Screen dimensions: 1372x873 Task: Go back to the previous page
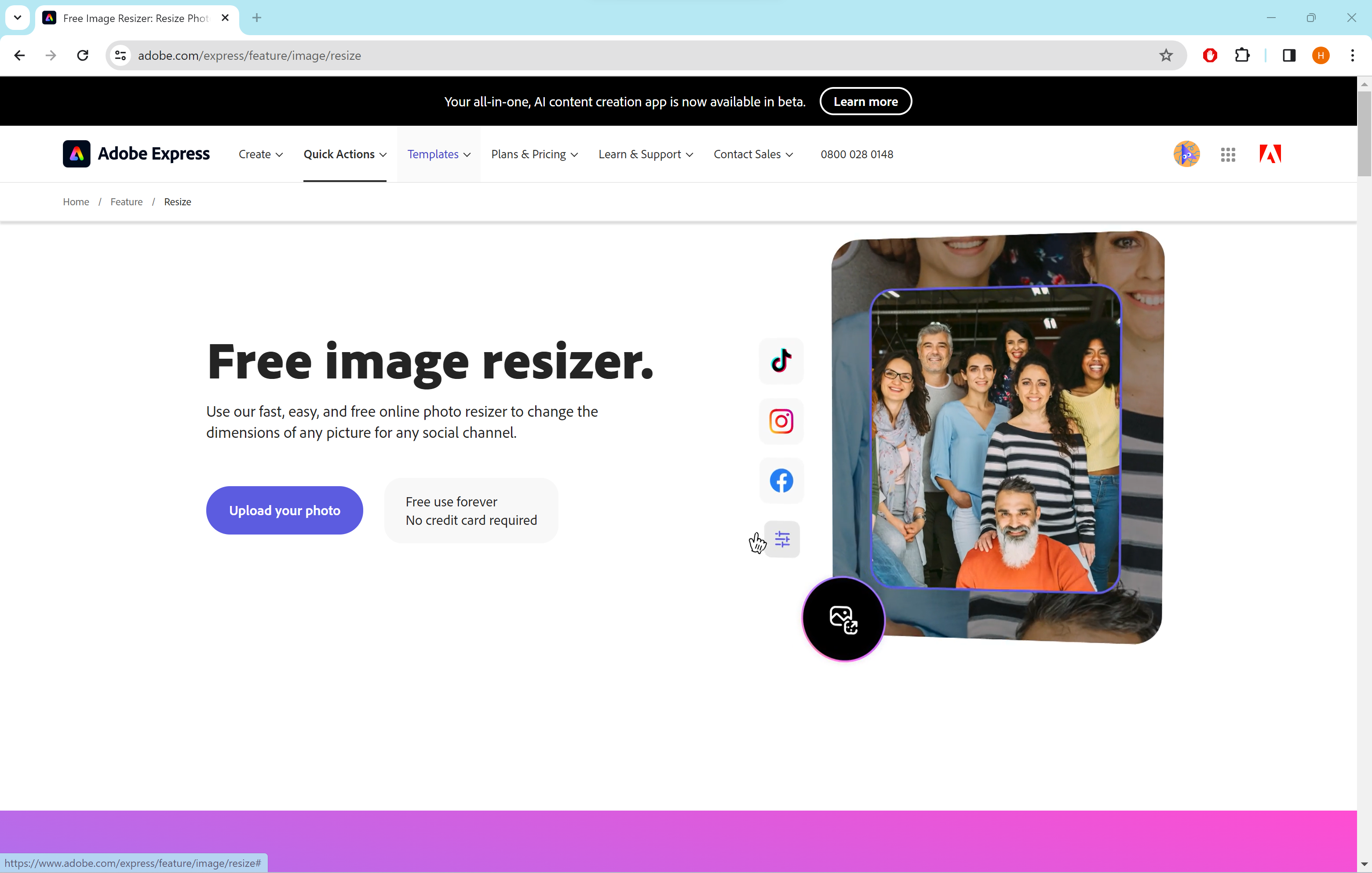pyautogui.click(x=19, y=55)
